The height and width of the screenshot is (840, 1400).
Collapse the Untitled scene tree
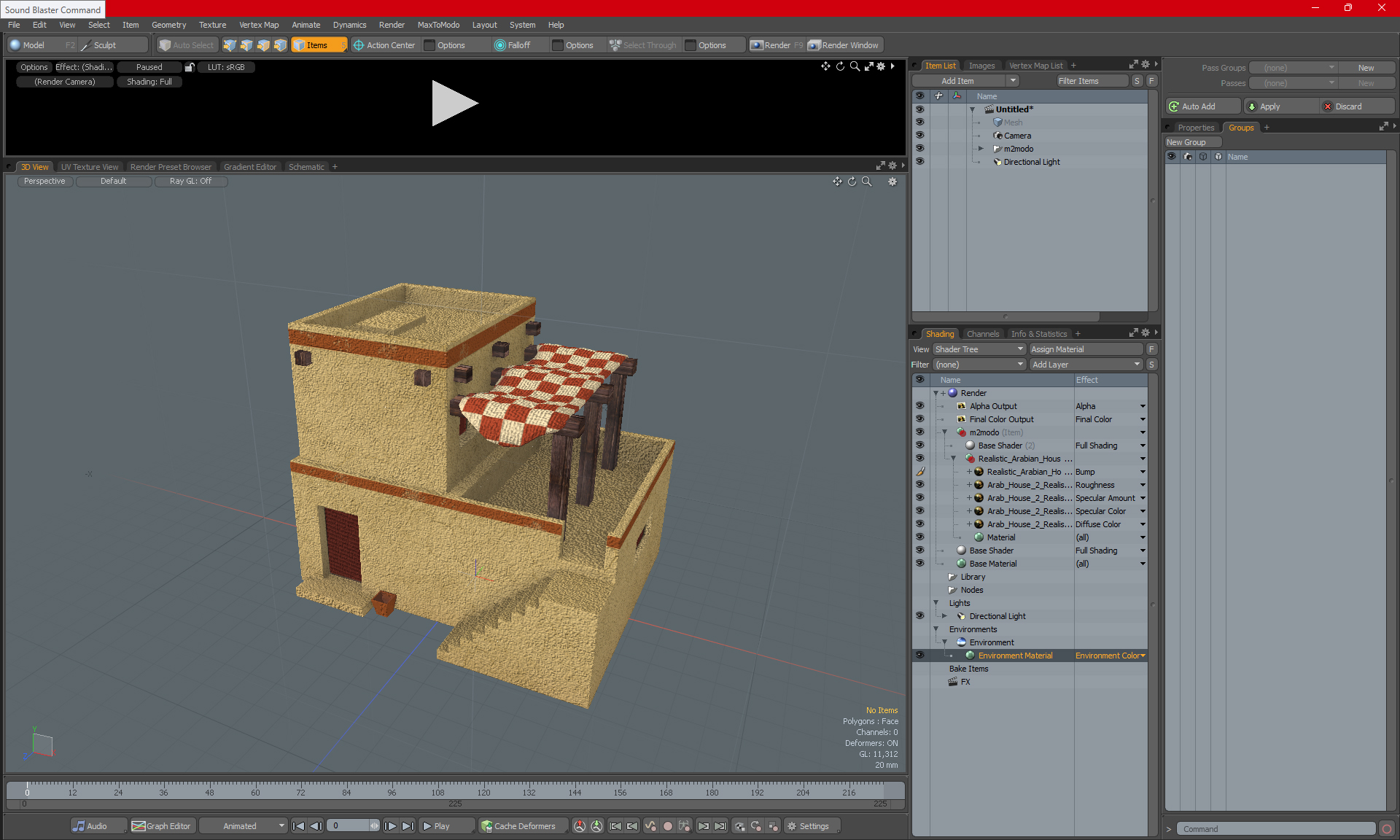tap(972, 109)
